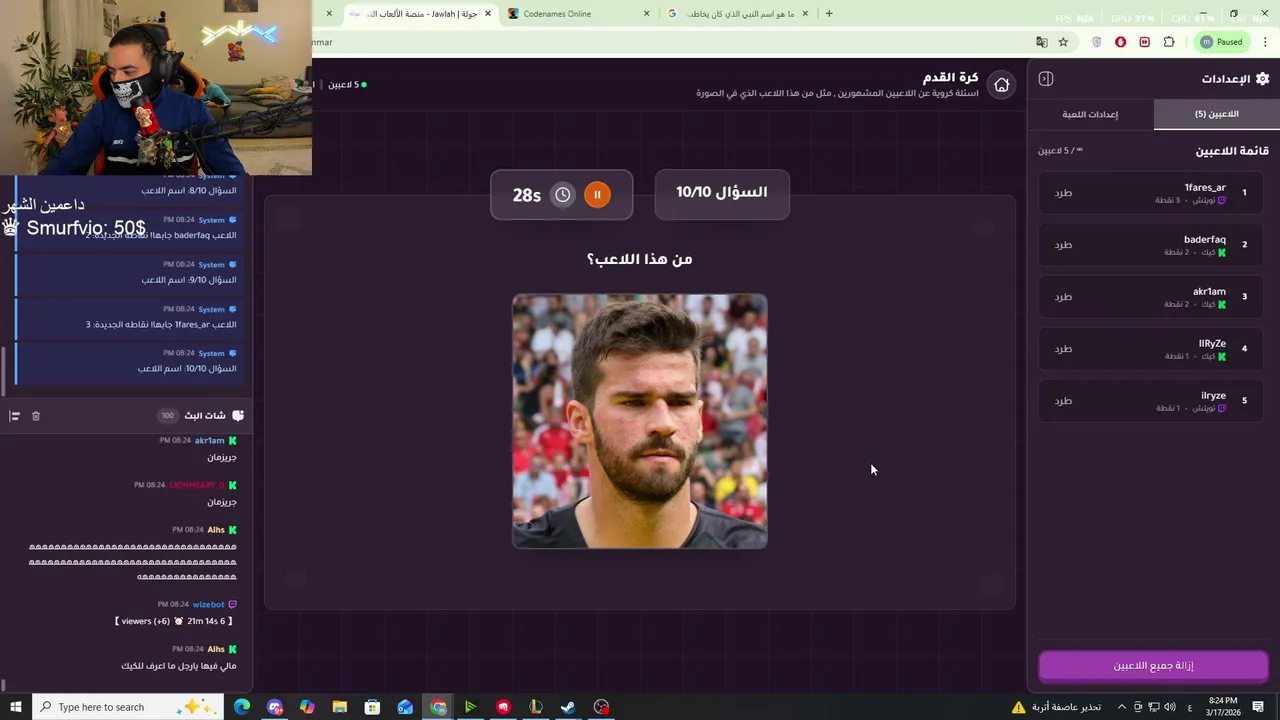The width and height of the screenshot is (1280, 720).
Task: Click the red fast-forward extension icon
Action: pos(1144,42)
